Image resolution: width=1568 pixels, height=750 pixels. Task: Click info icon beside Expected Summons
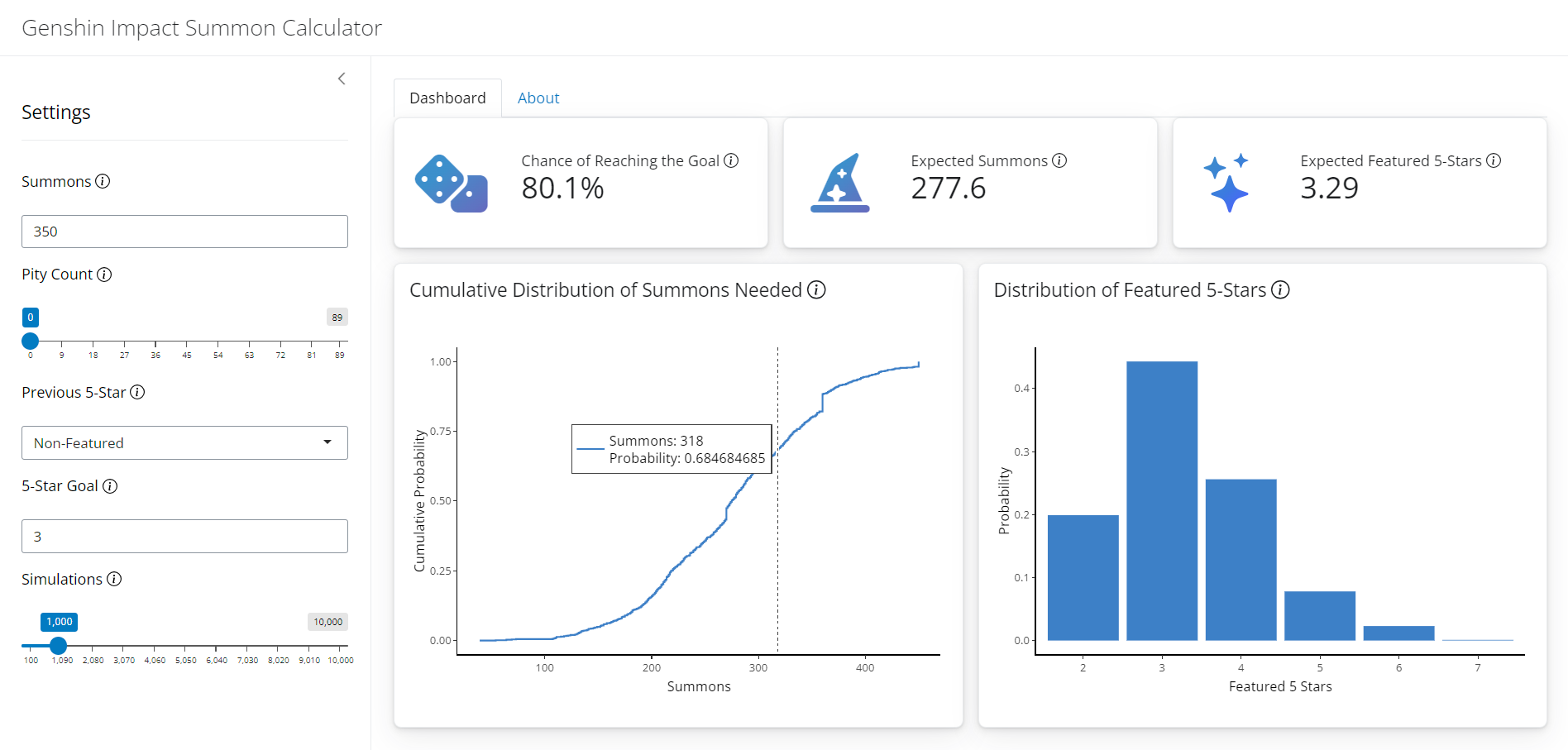pyautogui.click(x=1059, y=160)
